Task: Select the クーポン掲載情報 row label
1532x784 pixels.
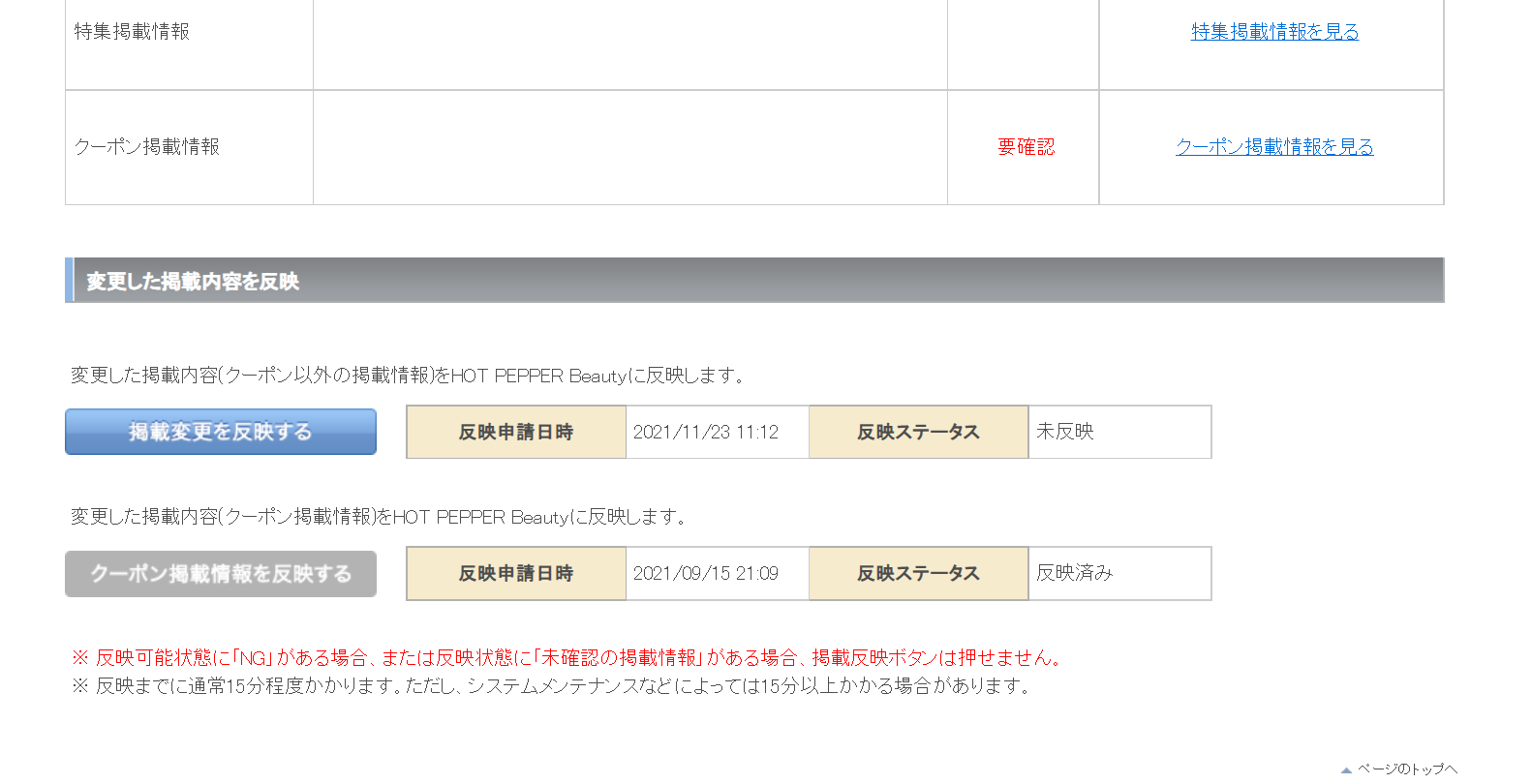Action: 147,147
